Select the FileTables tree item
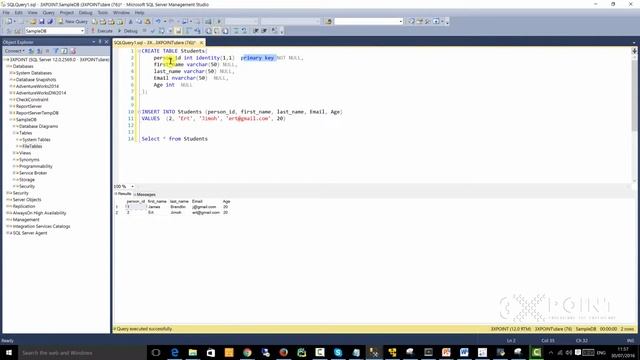640x360 pixels. 32,146
